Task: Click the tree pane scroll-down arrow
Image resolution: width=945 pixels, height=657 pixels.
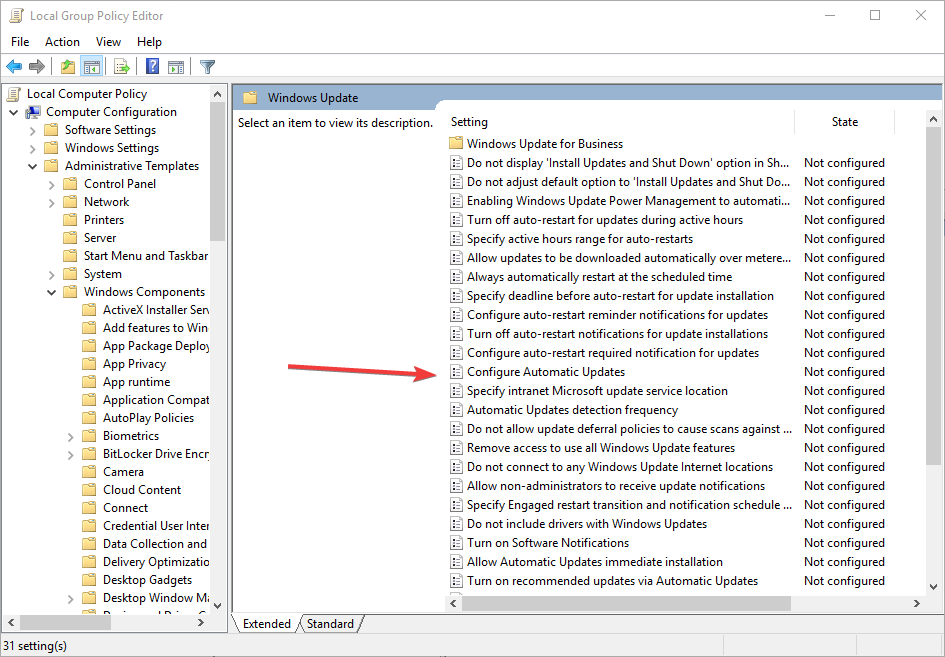Action: coord(218,606)
